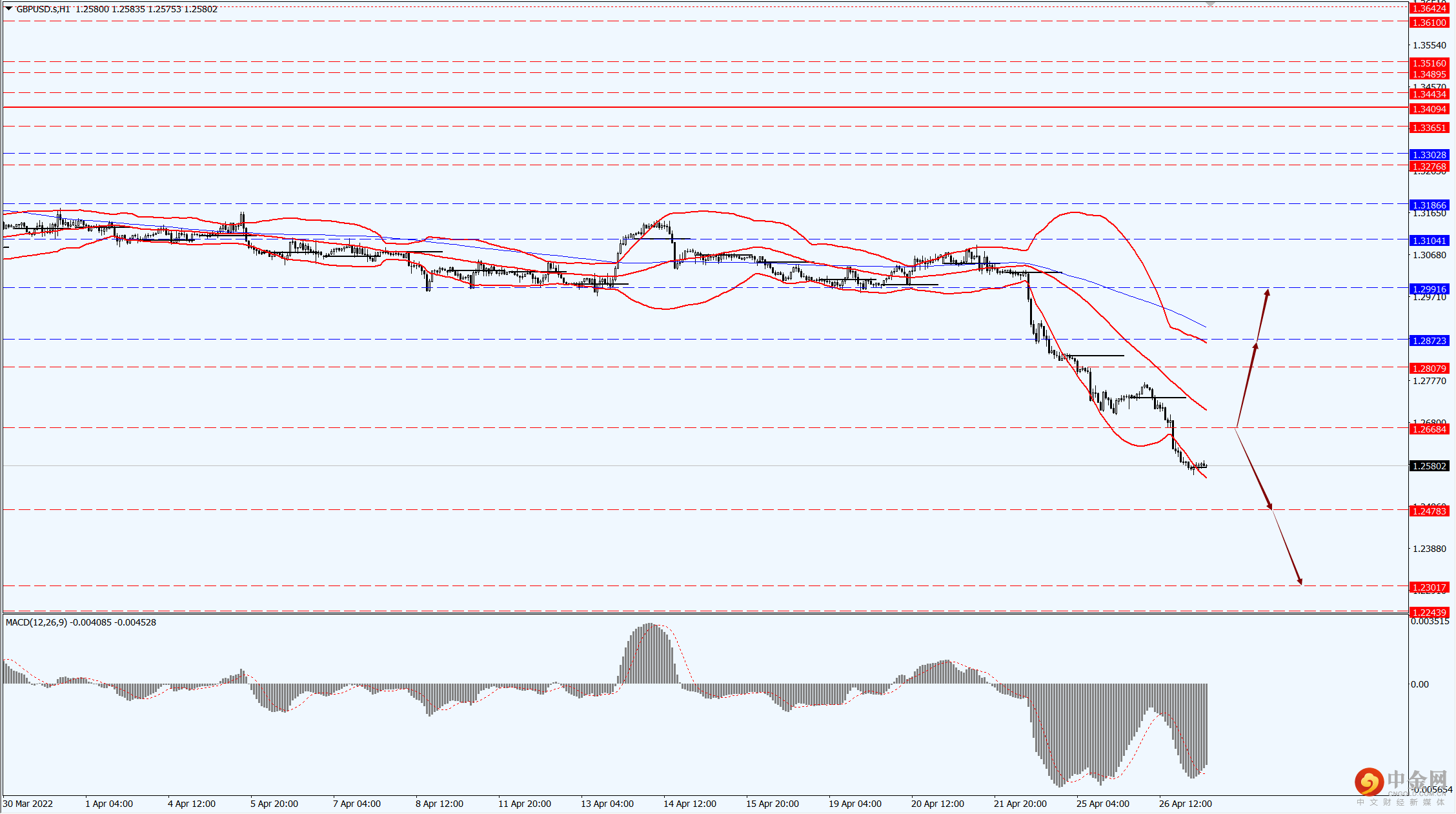Click the MACD 0.00 scale label

point(1420,684)
